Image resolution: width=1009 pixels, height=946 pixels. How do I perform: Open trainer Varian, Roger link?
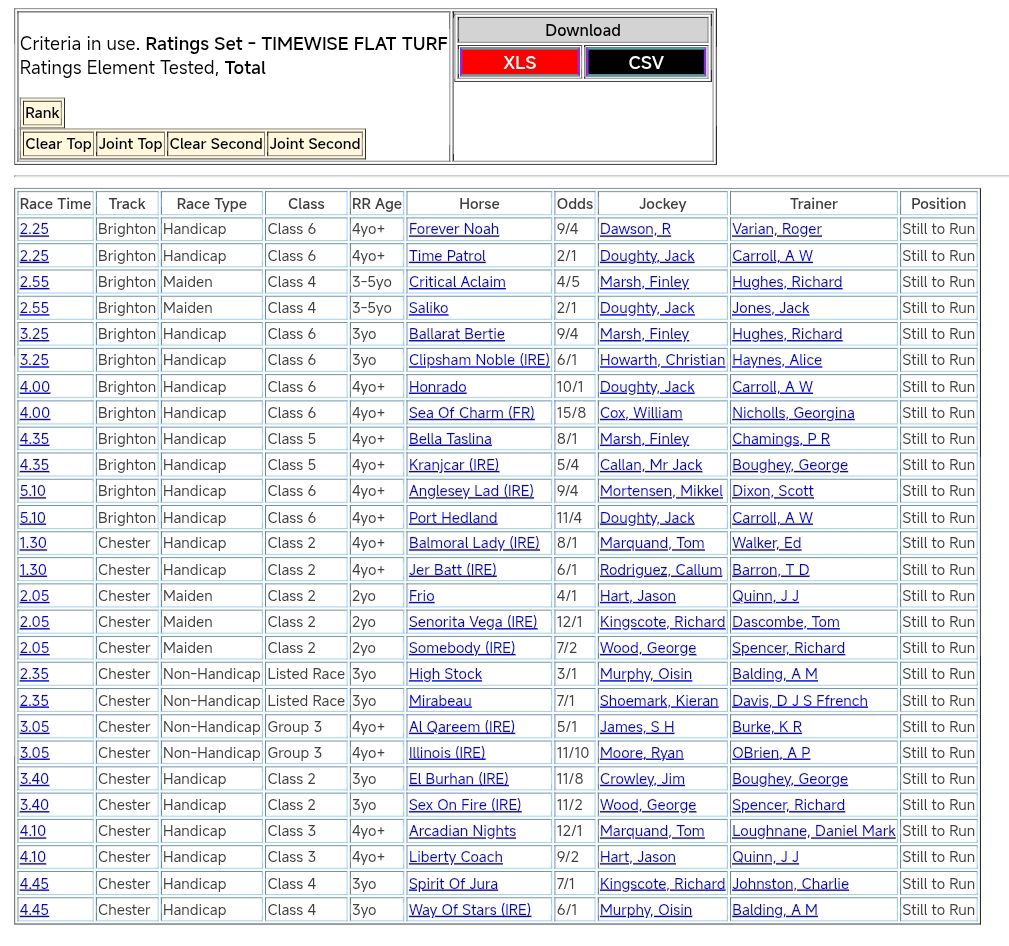(x=776, y=229)
